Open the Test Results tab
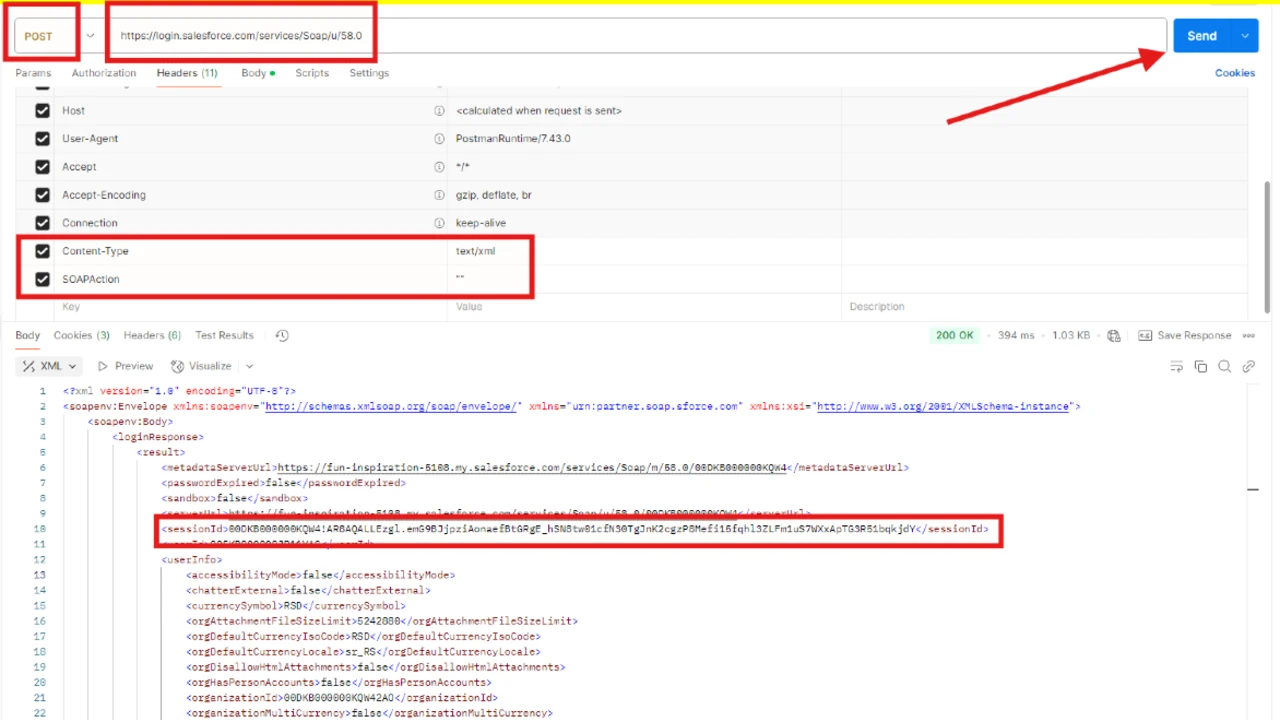This screenshot has height=720, width=1280. point(224,335)
